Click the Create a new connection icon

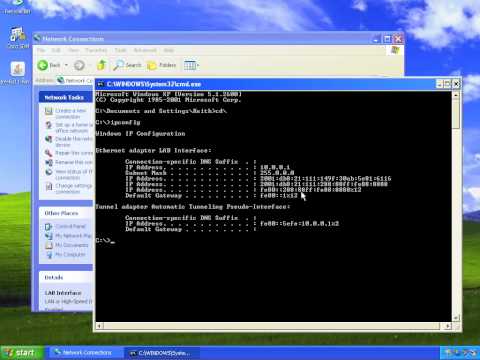click(49, 111)
